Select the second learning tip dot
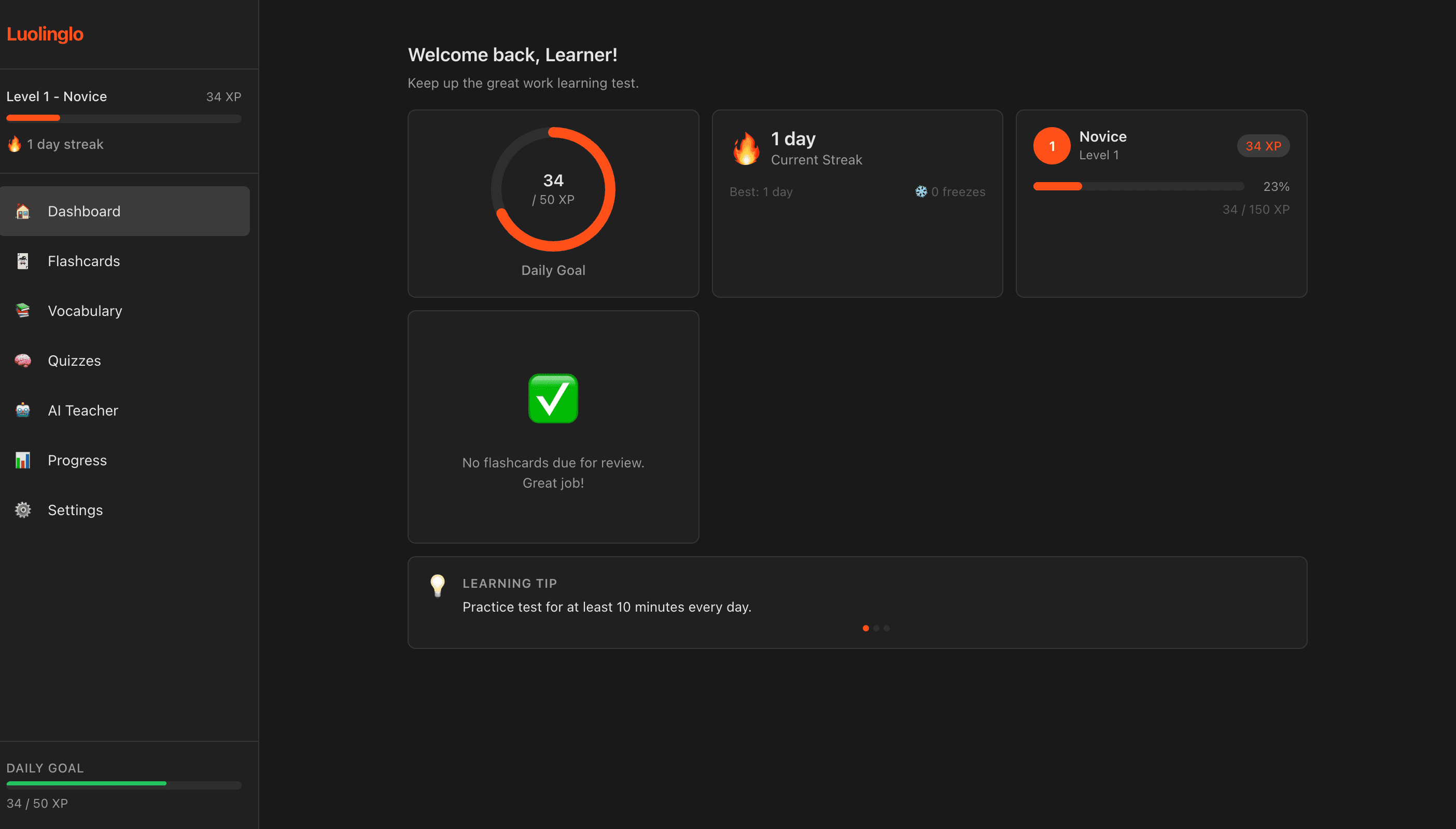Screen dimensions: 1456x829 [x=876, y=628]
